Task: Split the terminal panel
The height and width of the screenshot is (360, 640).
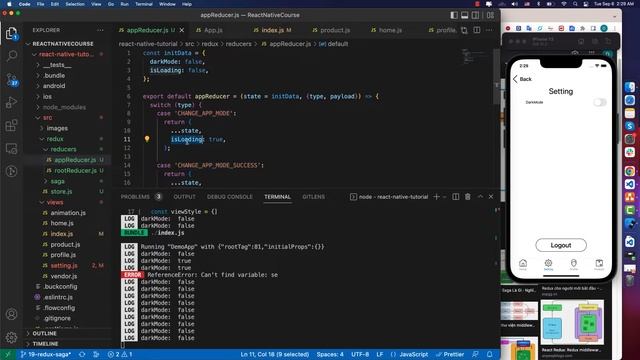Action: coord(456,197)
